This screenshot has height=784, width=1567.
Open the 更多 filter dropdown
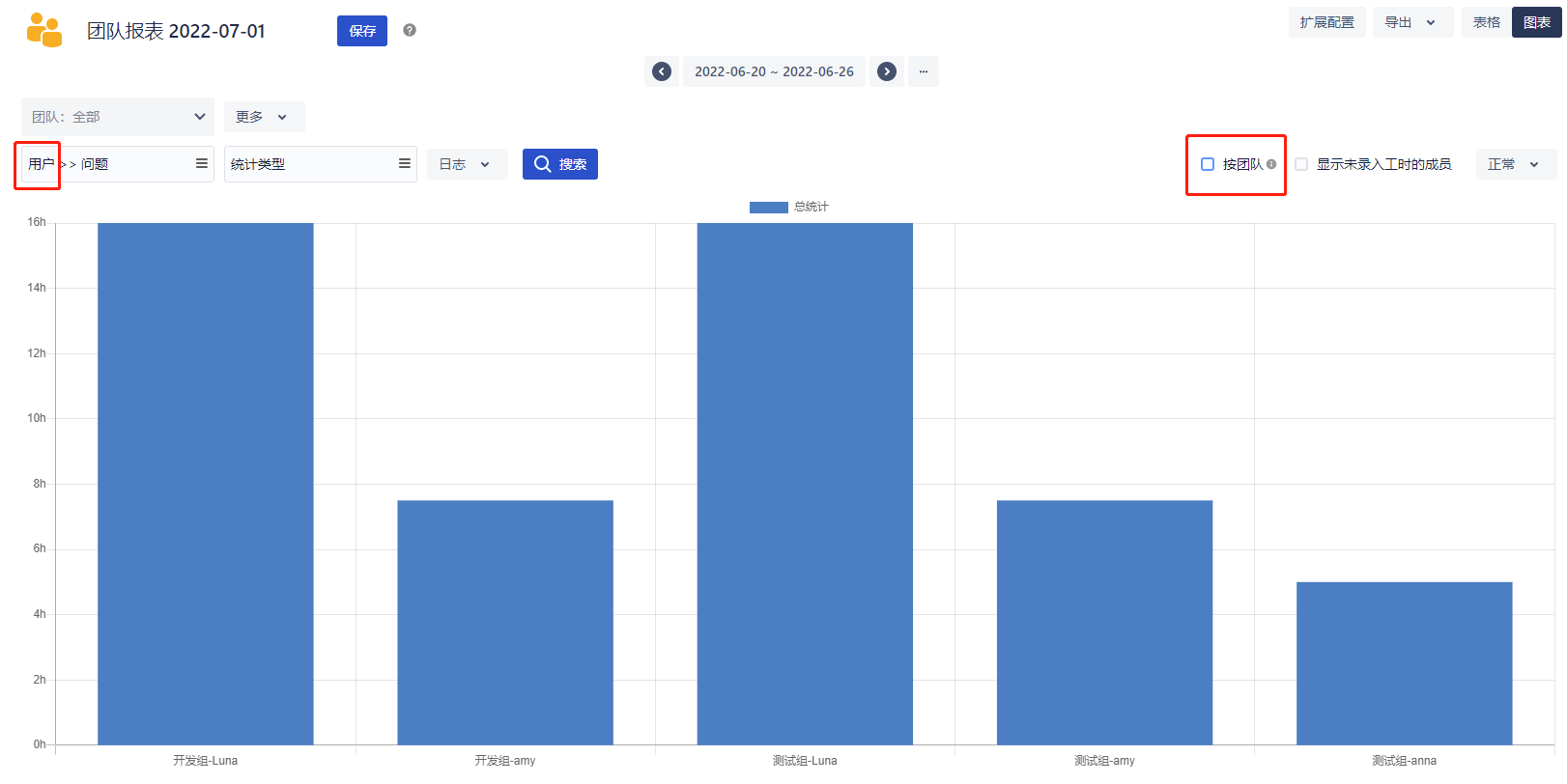click(x=264, y=117)
